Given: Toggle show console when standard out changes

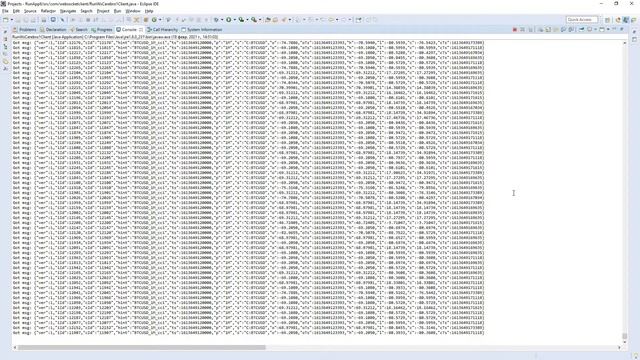Looking at the screenshot, I should pos(563,29).
